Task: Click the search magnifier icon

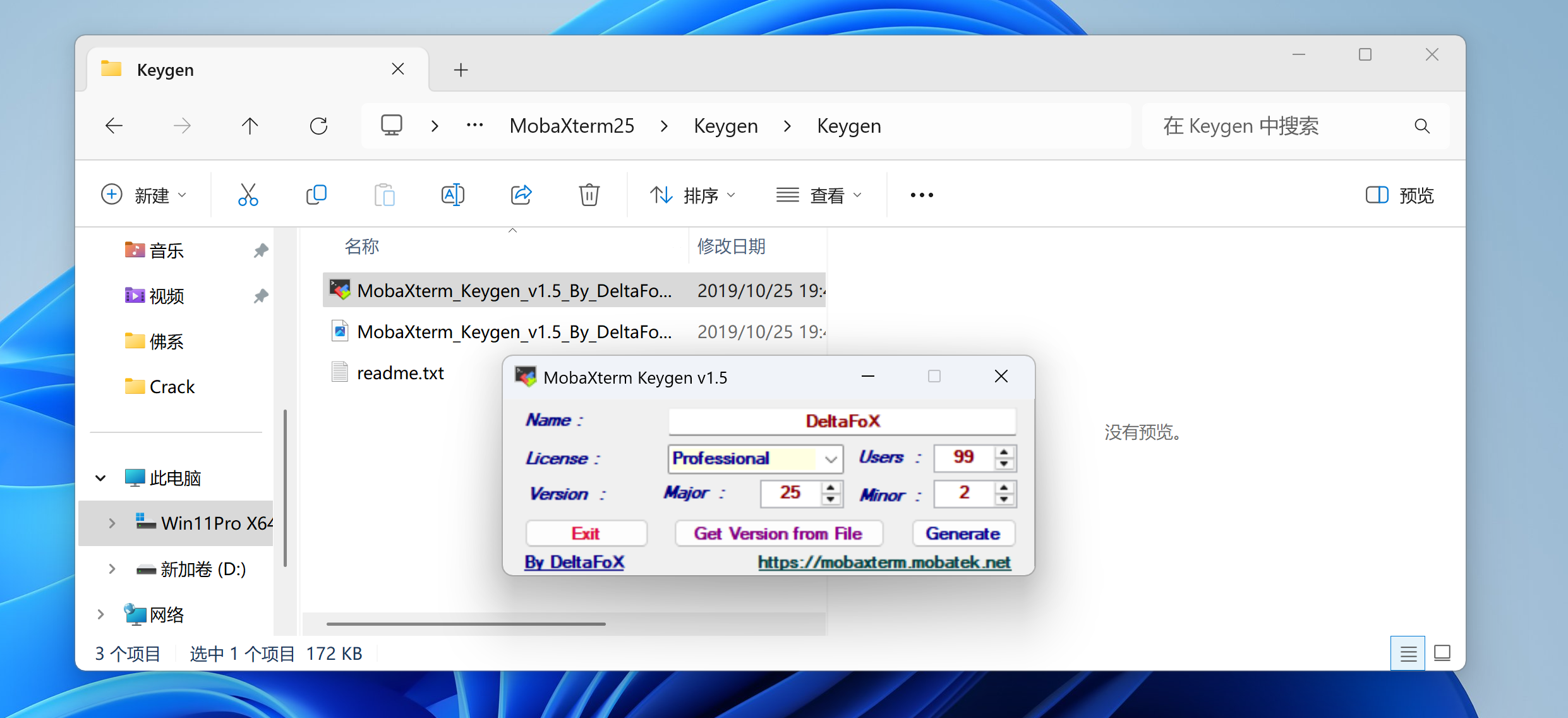Action: click(x=1421, y=126)
